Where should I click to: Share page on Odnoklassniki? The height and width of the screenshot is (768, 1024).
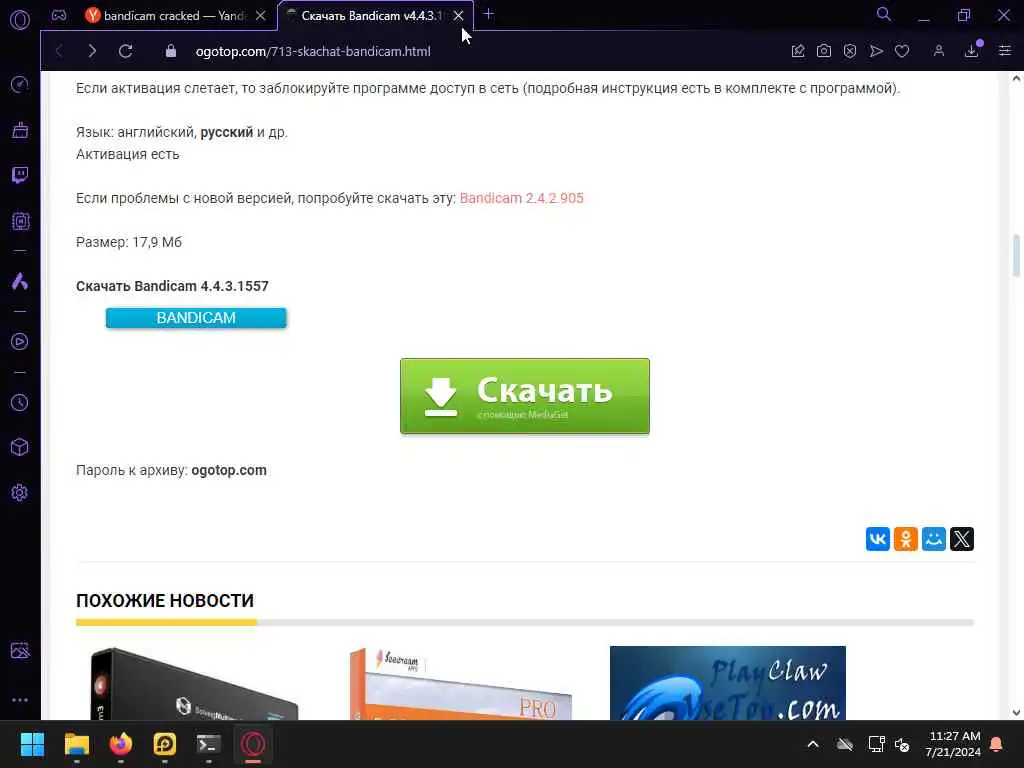pyautogui.click(x=906, y=539)
